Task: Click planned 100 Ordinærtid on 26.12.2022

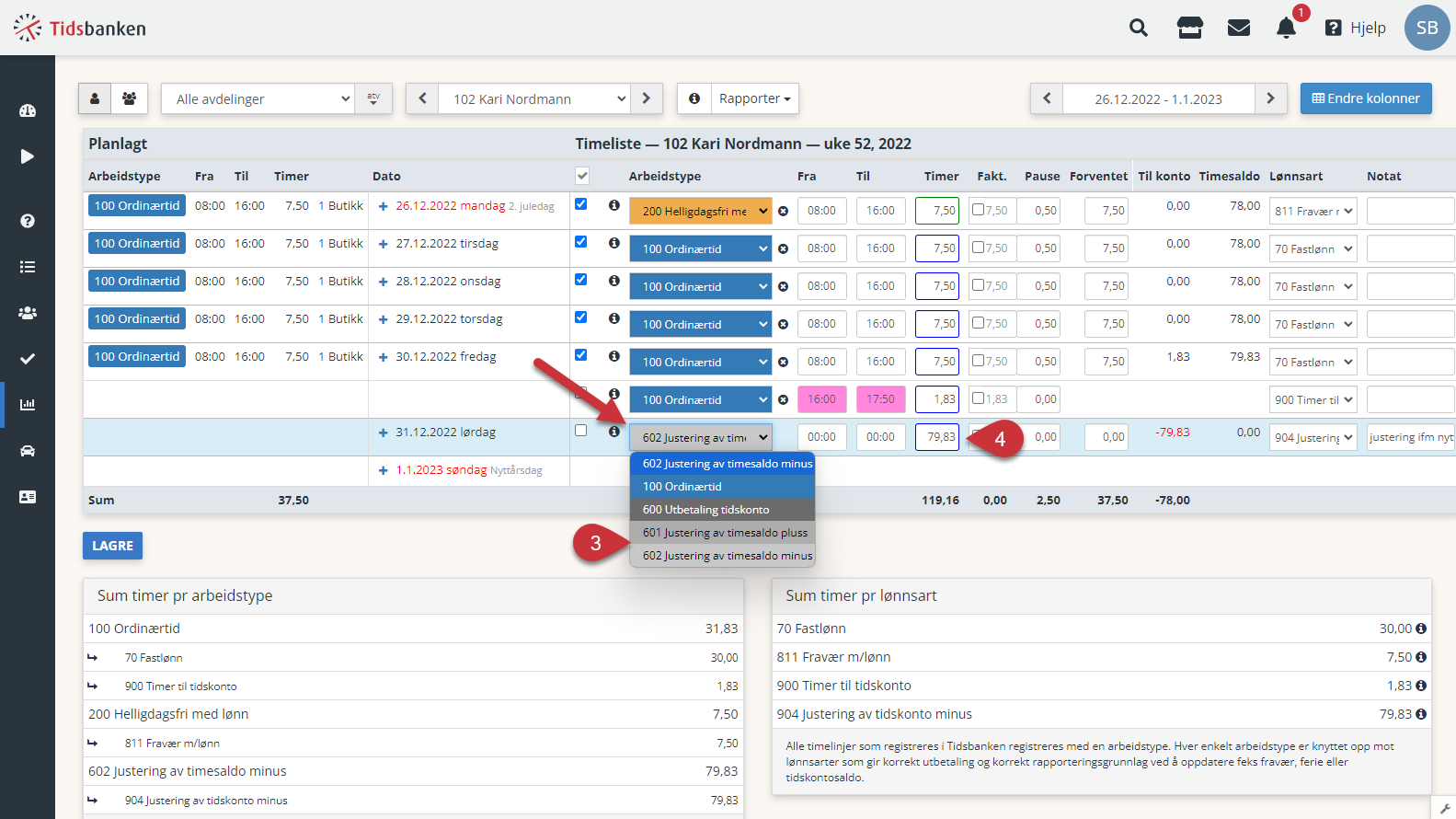Action: pos(137,205)
